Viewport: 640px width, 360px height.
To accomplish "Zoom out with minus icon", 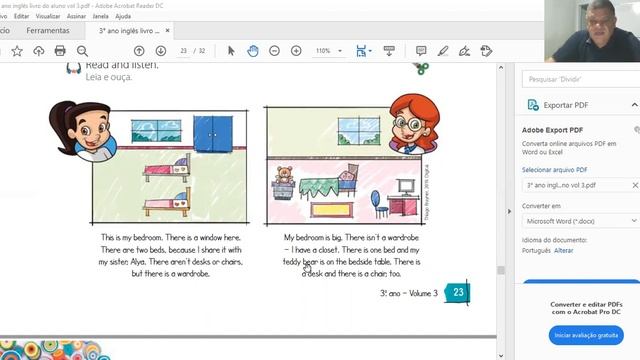I will click(274, 51).
